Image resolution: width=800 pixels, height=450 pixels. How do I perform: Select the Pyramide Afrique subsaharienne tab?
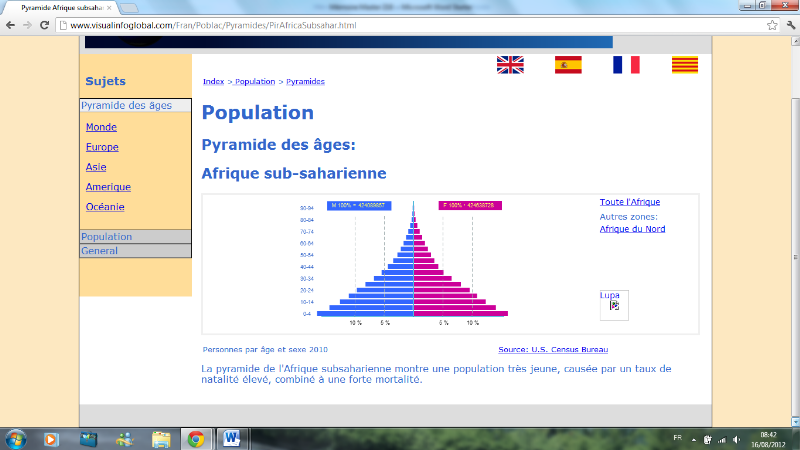[60, 8]
